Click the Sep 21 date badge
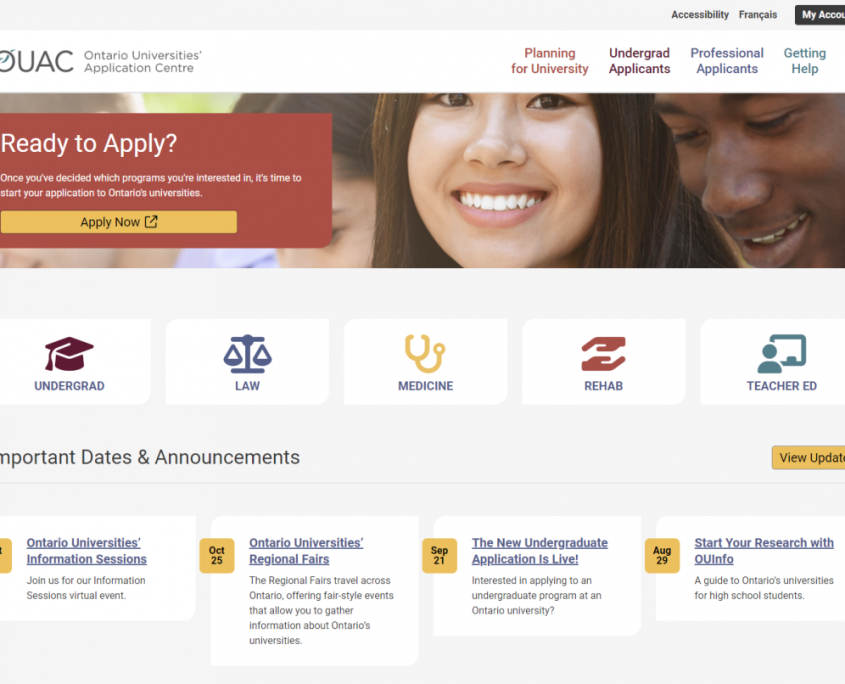Screen dimensions: 845x684 point(439,555)
